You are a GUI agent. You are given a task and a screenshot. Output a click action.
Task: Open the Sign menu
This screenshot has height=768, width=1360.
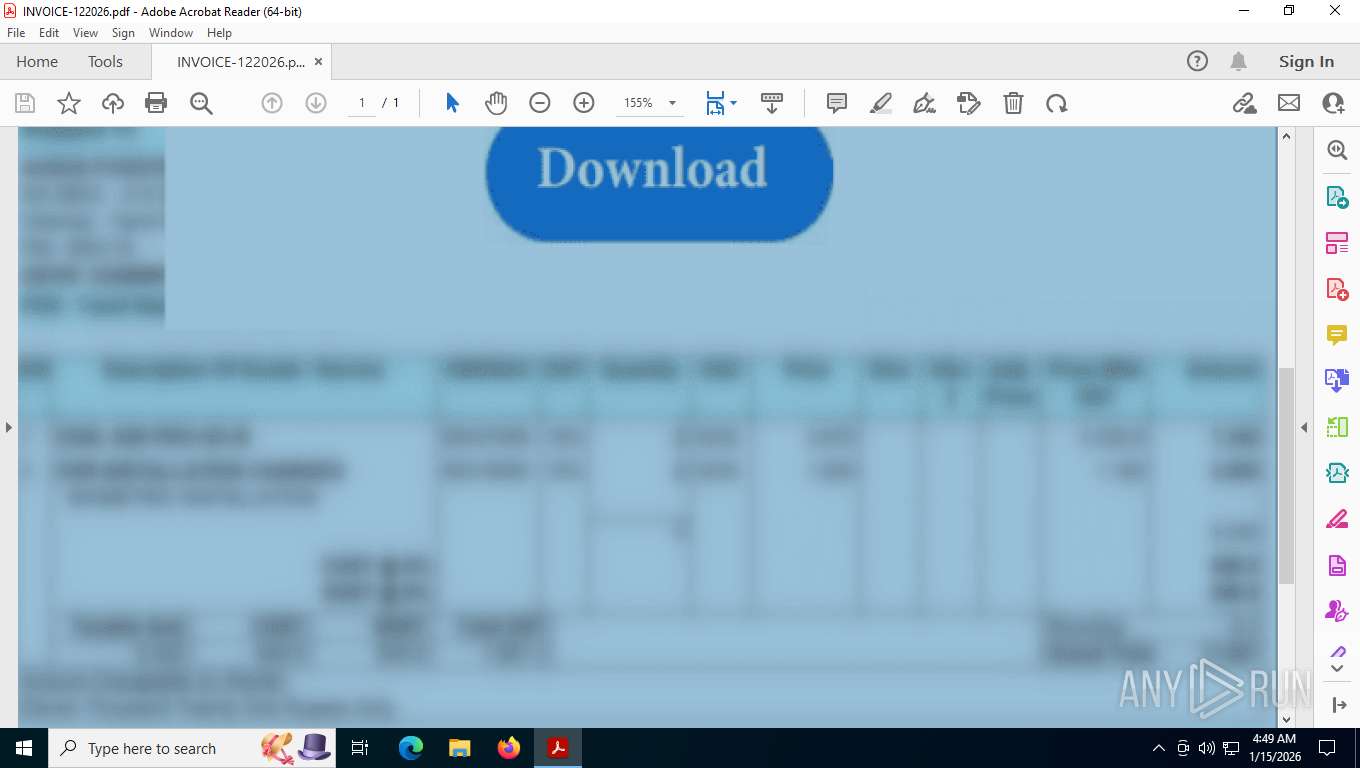pyautogui.click(x=123, y=33)
